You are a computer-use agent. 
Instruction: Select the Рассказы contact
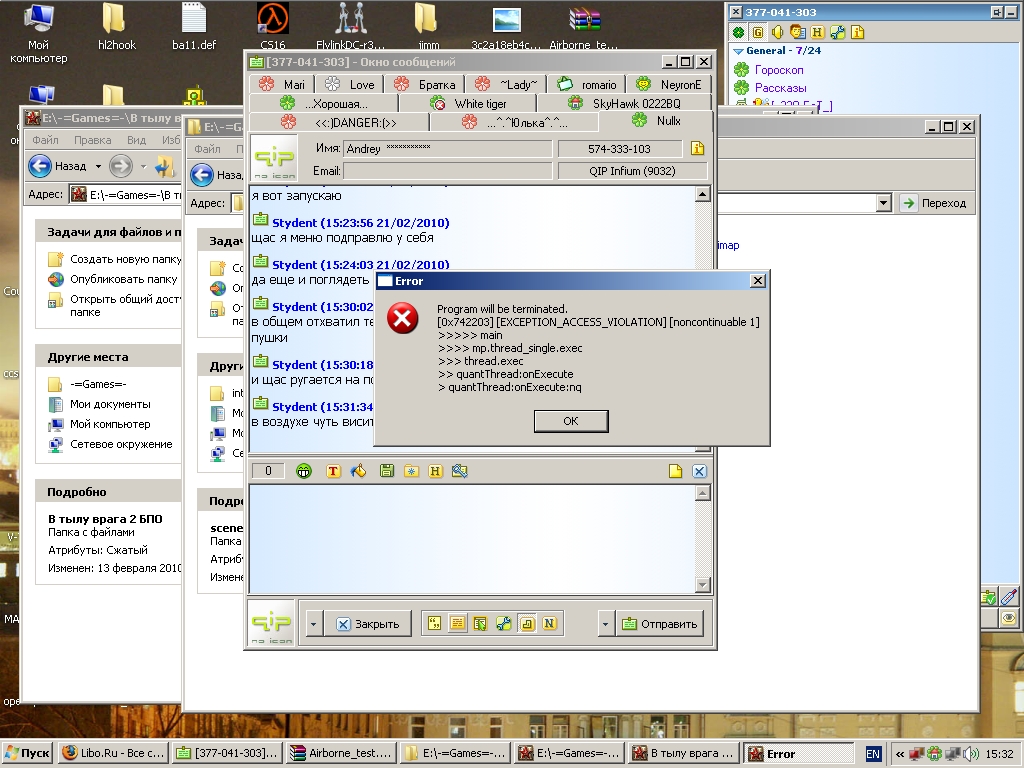780,88
